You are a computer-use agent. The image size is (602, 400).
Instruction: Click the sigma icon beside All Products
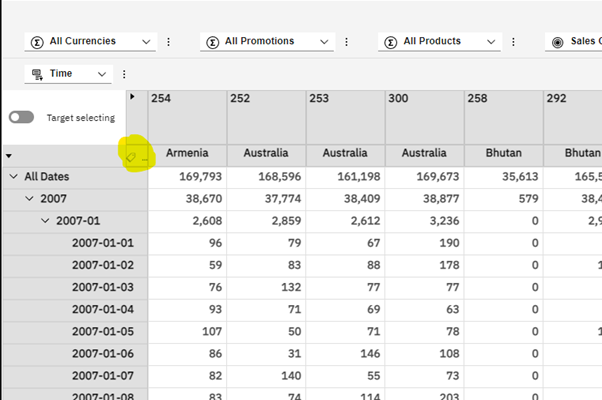[x=391, y=42]
